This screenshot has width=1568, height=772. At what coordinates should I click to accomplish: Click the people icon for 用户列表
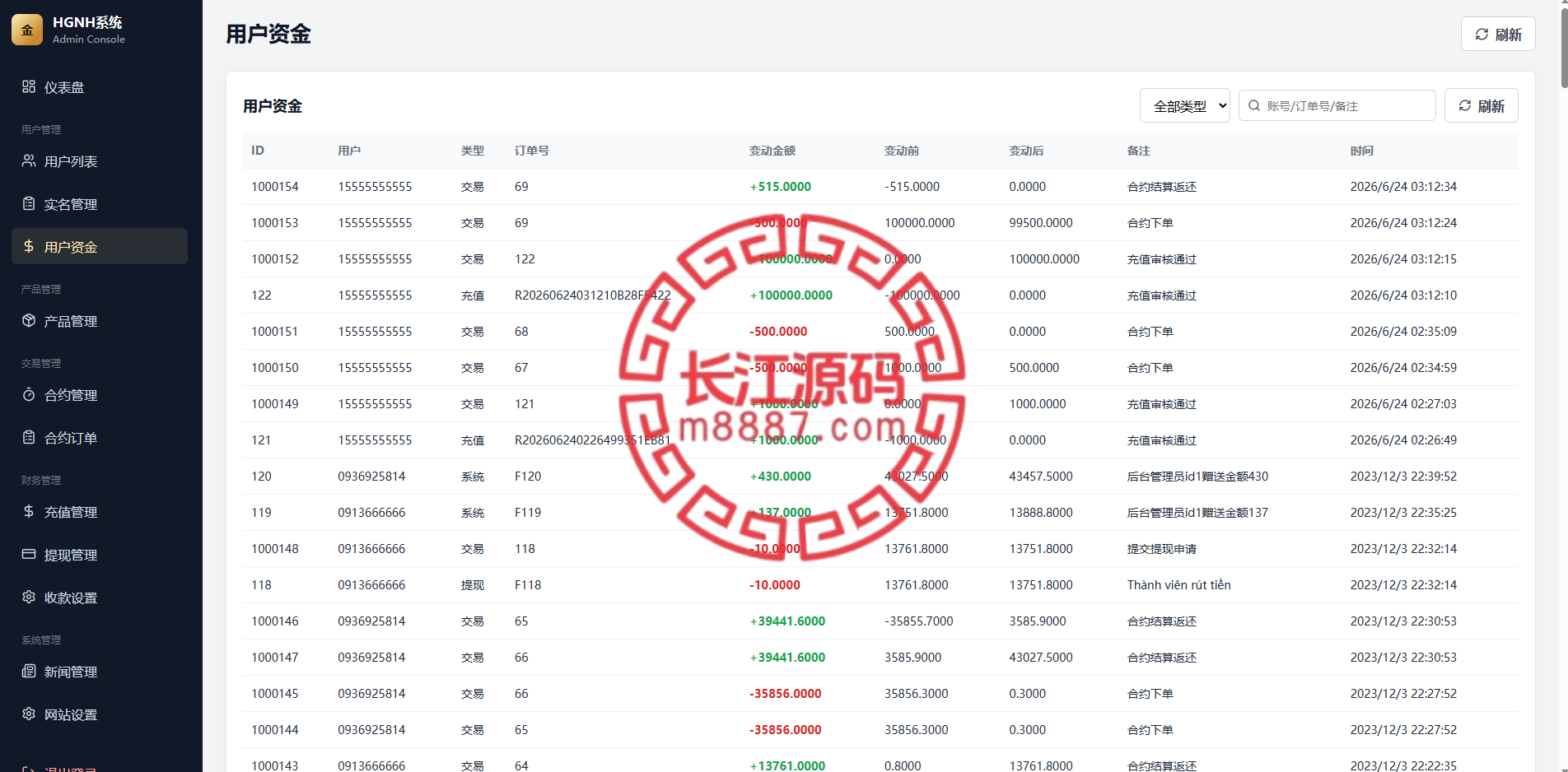pos(29,160)
